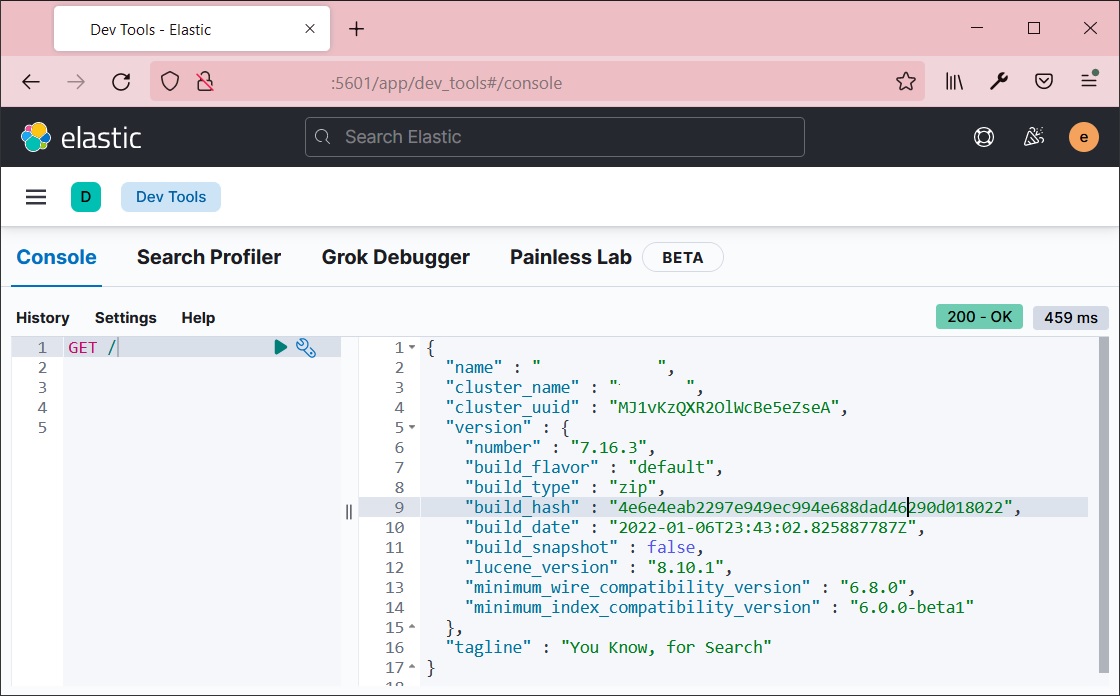Click the lucene_version value "8.10.1"
Image resolution: width=1120 pixels, height=696 pixels.
click(685, 568)
